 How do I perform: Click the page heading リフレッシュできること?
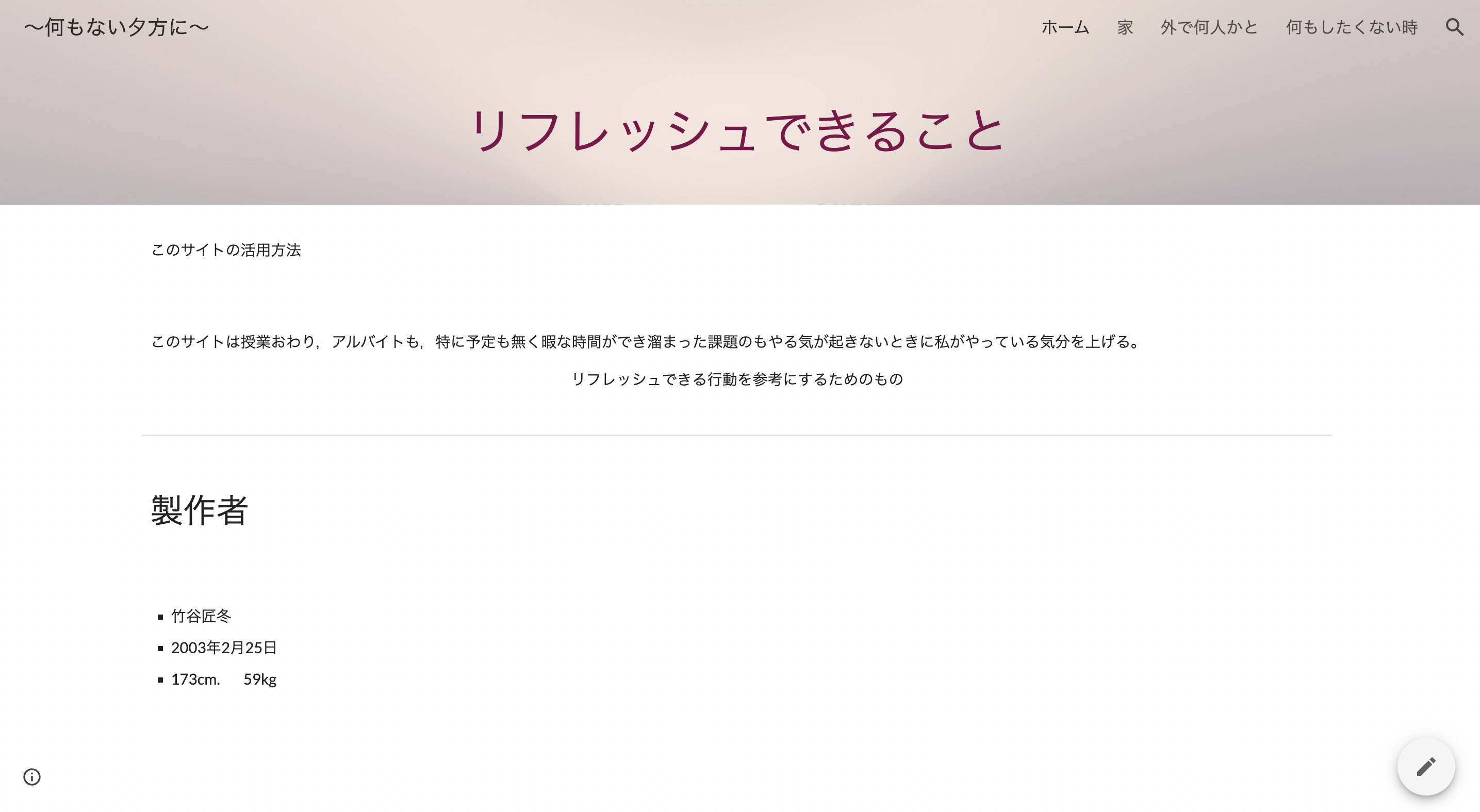click(737, 131)
